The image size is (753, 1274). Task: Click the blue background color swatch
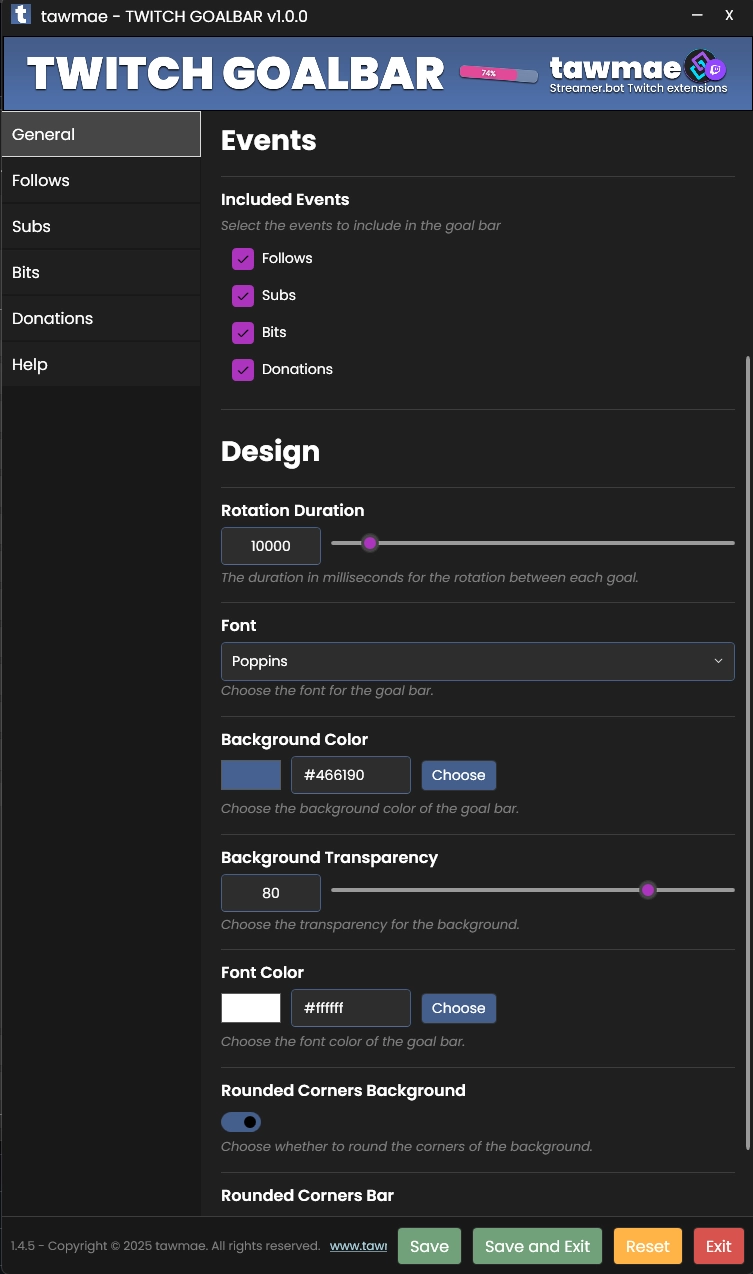[x=251, y=775]
